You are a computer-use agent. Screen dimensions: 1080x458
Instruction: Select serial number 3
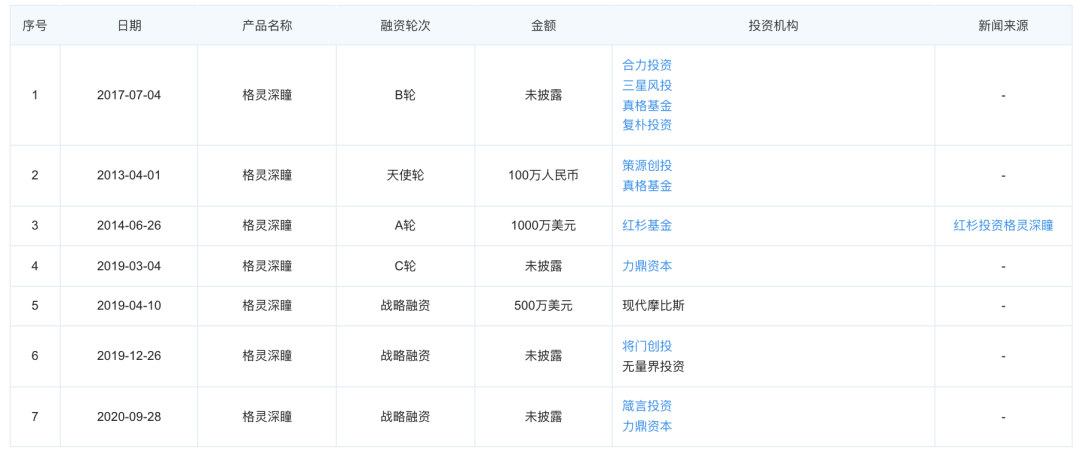click(35, 225)
